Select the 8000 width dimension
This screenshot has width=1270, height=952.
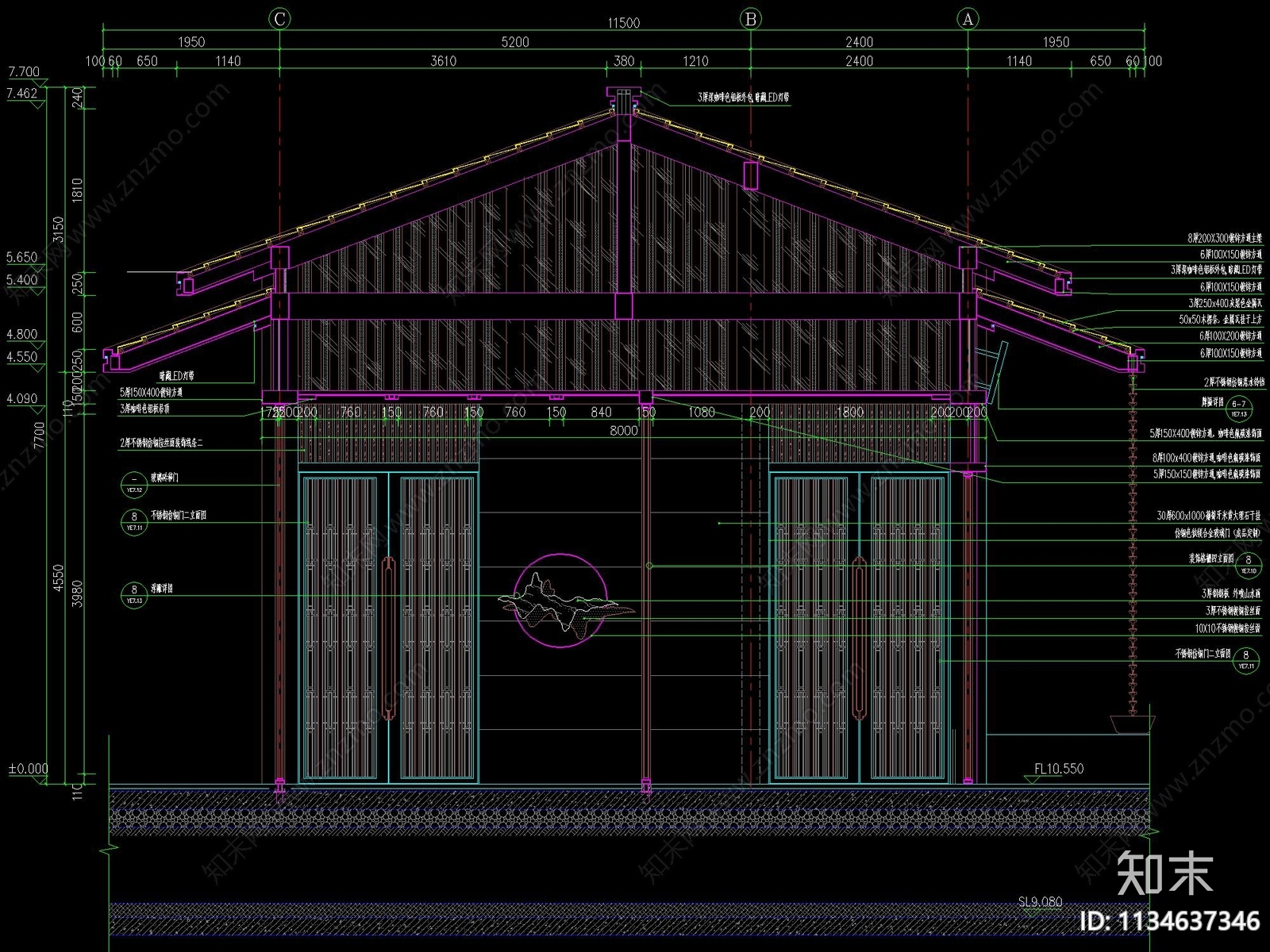(623, 431)
